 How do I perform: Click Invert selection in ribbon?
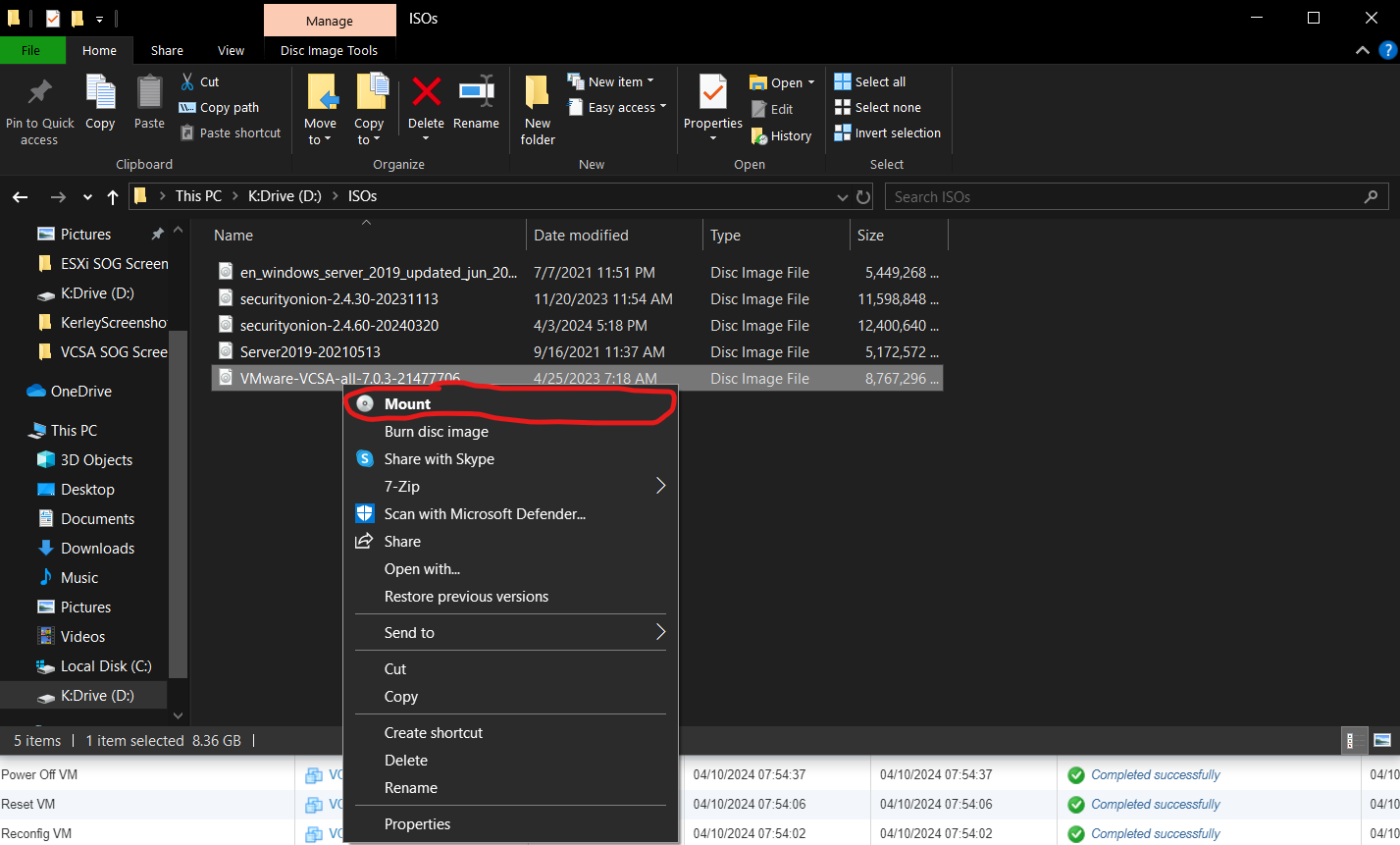click(x=888, y=132)
